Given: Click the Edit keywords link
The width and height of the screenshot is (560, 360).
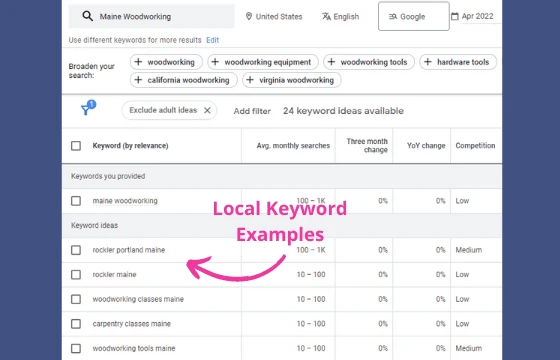Looking at the screenshot, I should tap(212, 40).
